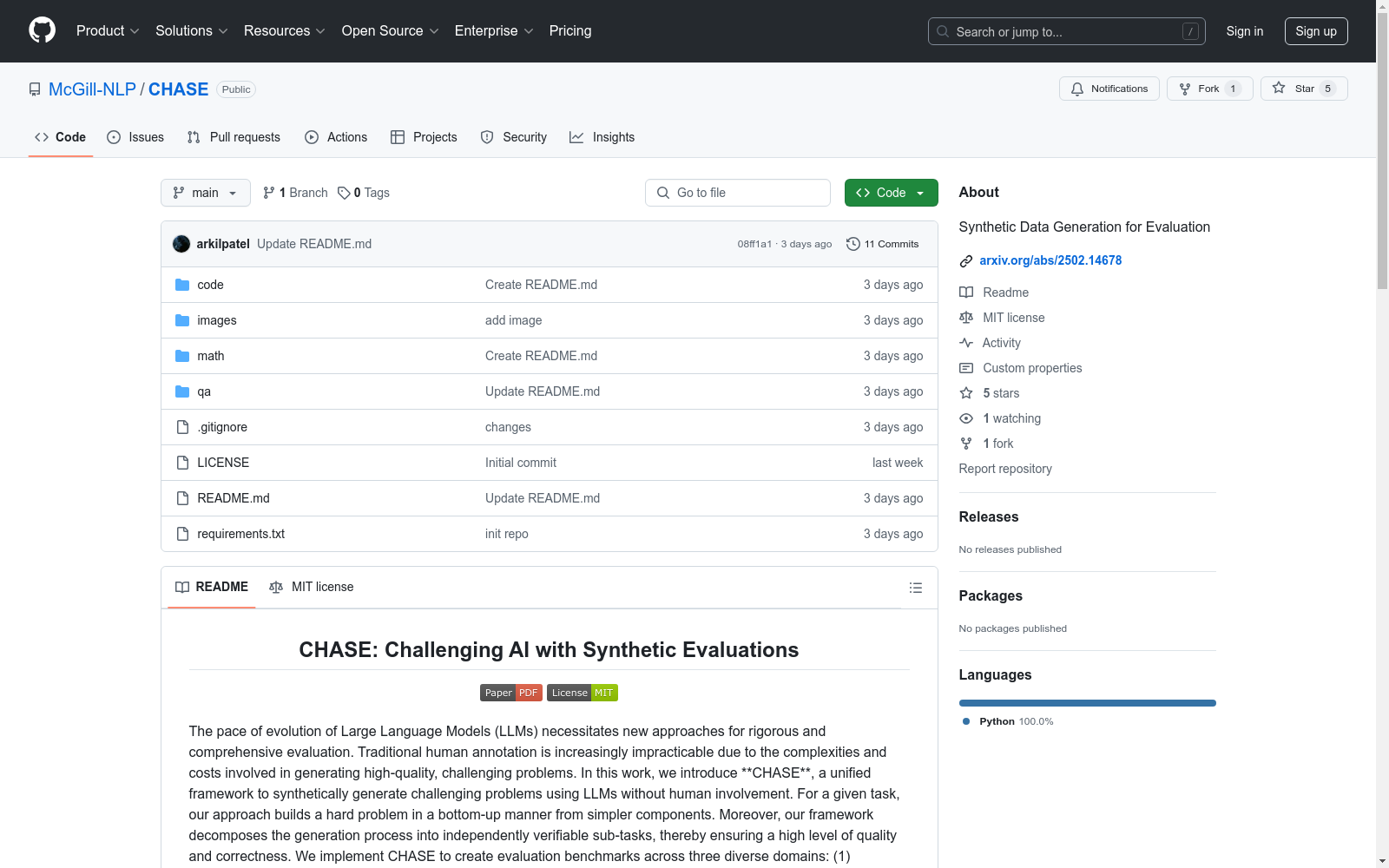Screen dimensions: 1389x868
Task: Click the eye icon beside watching
Action: point(966,418)
